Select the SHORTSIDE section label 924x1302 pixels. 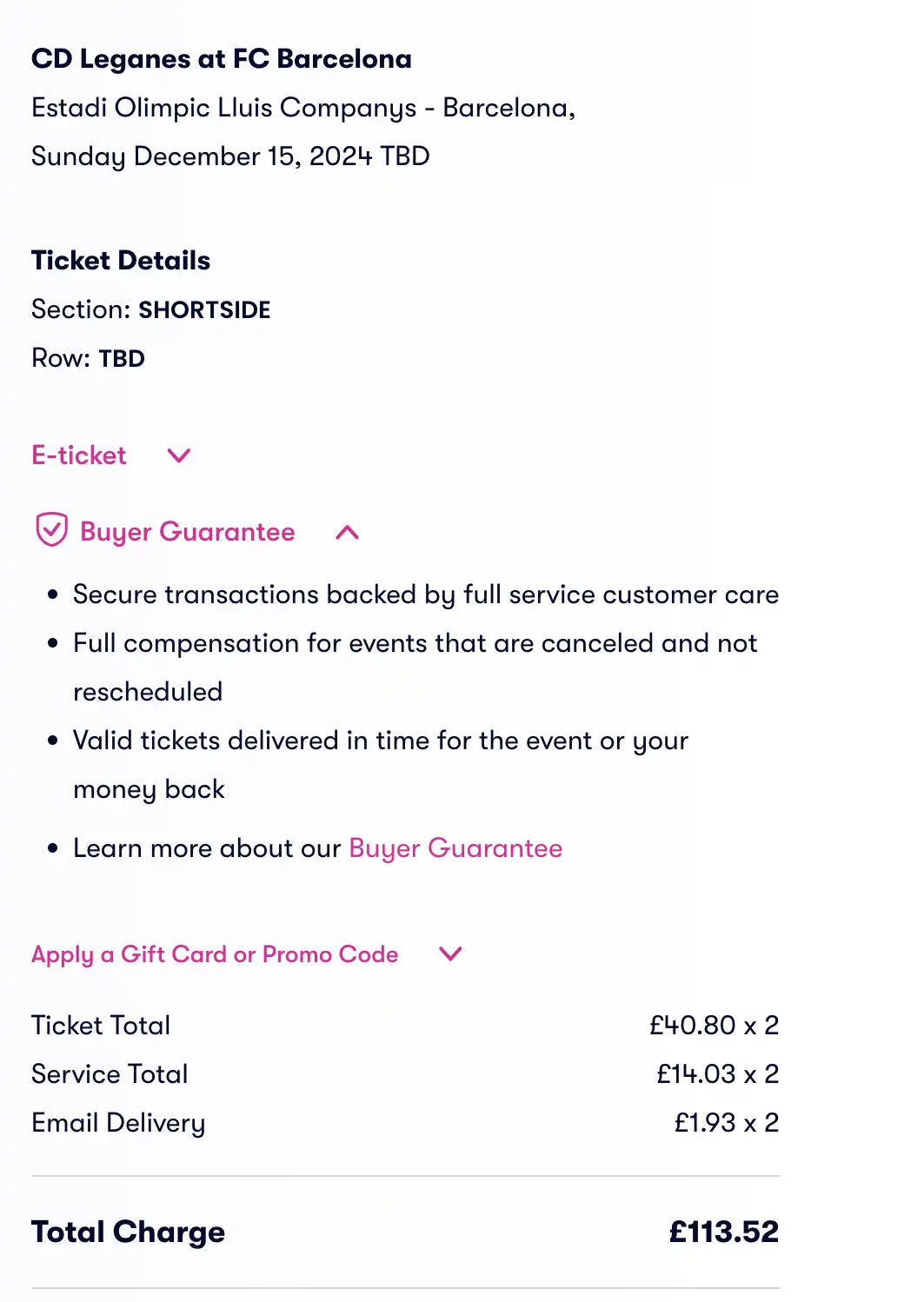coord(204,309)
